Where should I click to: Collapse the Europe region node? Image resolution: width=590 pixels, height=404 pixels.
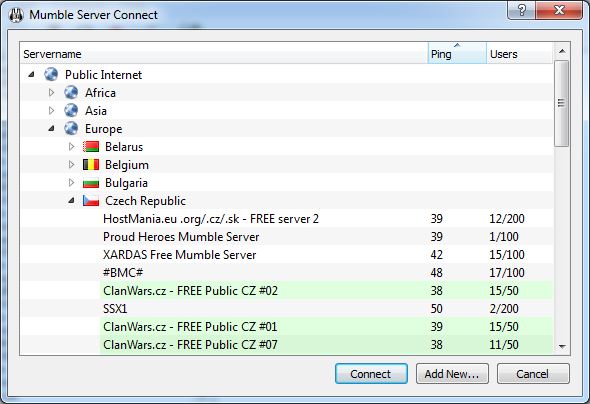coord(51,129)
